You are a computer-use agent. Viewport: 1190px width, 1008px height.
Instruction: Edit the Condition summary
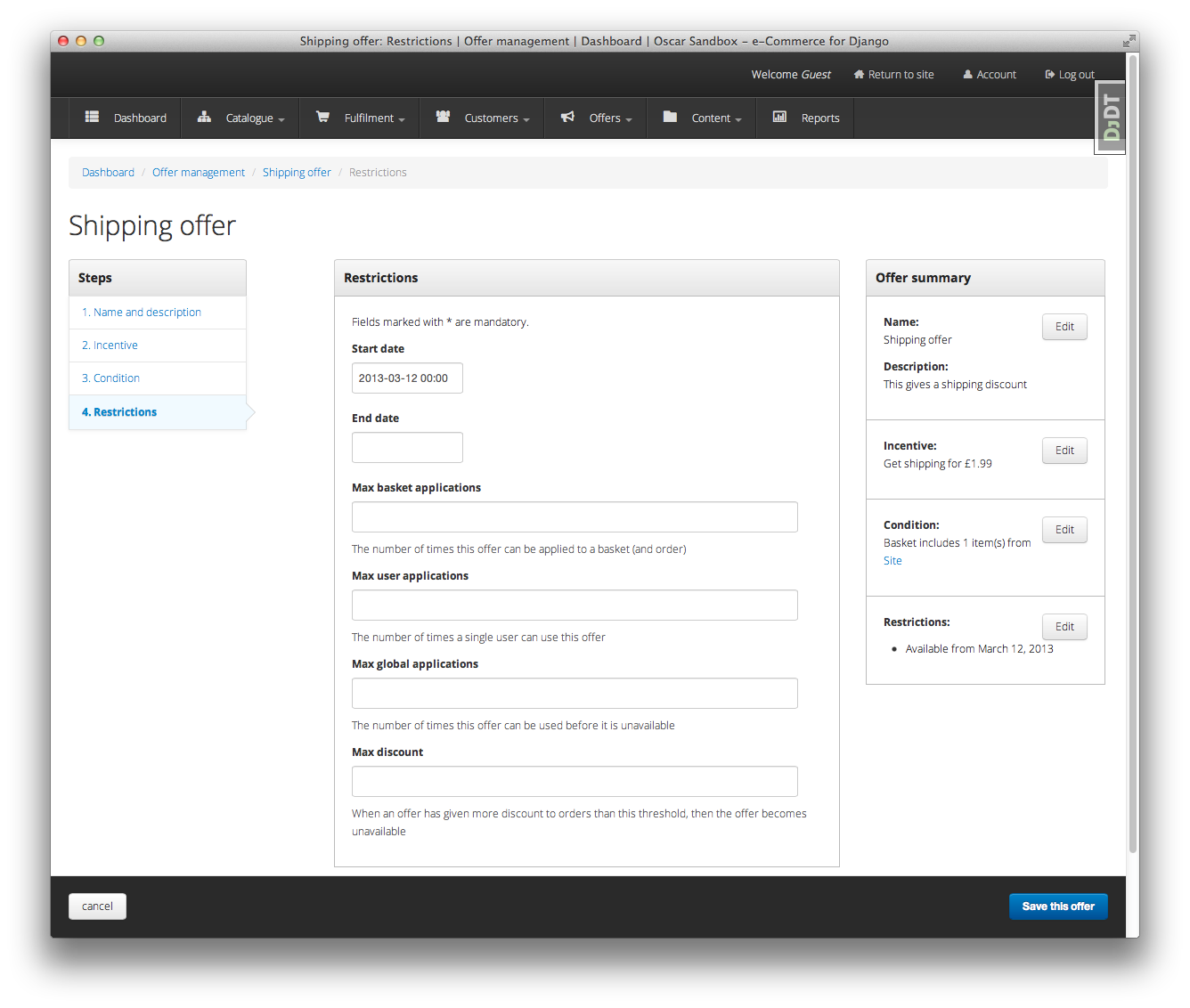pyautogui.click(x=1064, y=530)
